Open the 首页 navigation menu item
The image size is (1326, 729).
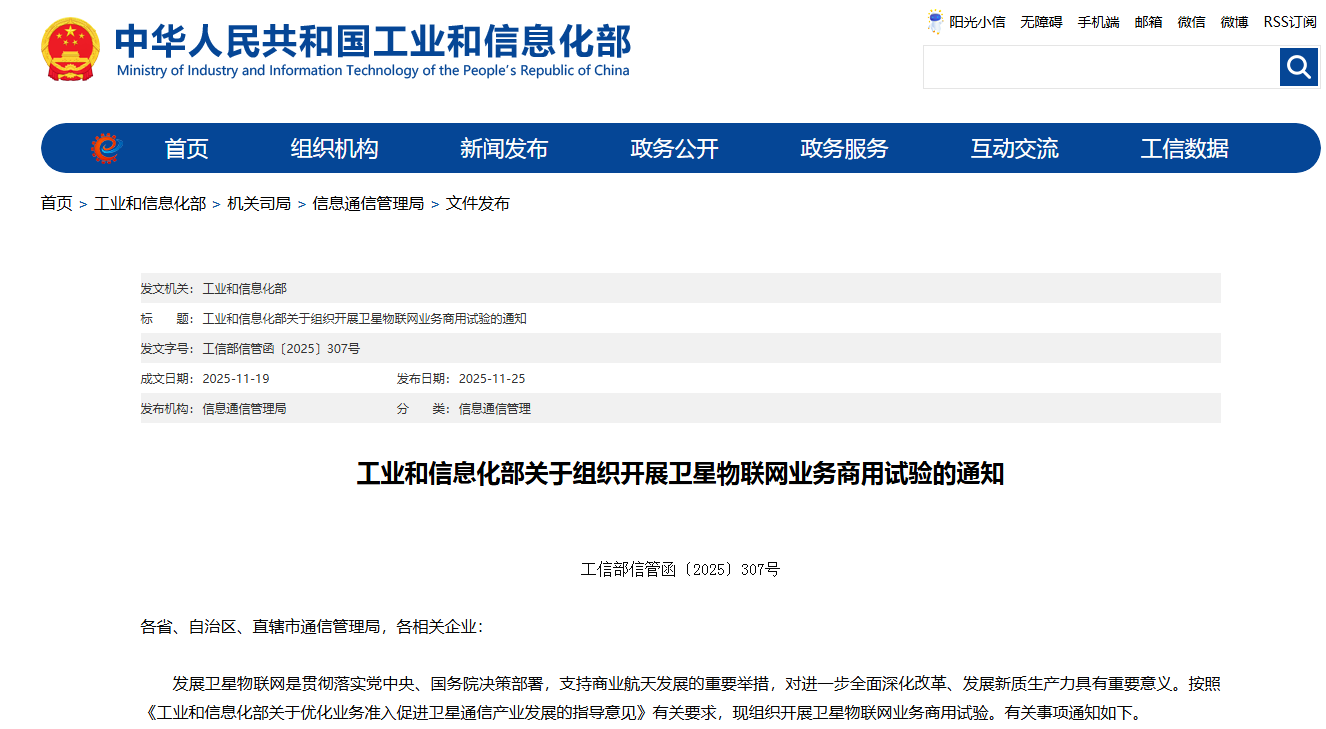(186, 149)
